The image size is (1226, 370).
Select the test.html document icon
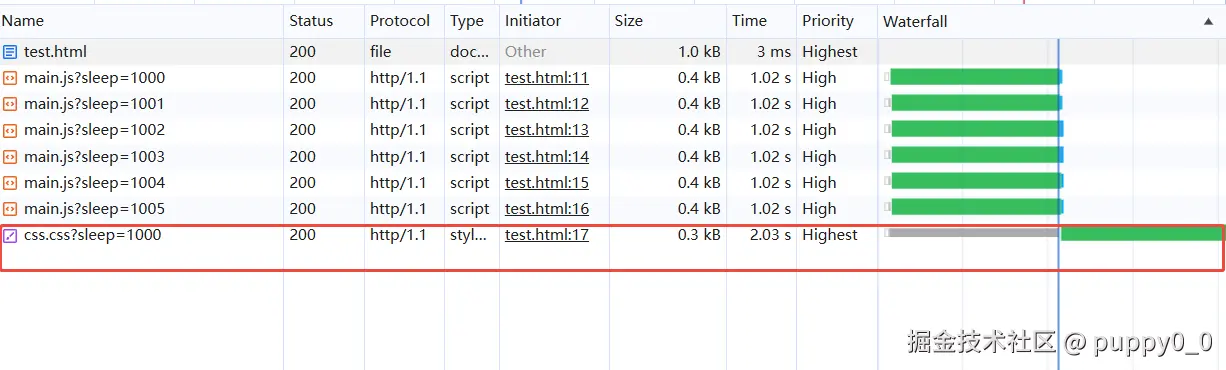click(10, 52)
